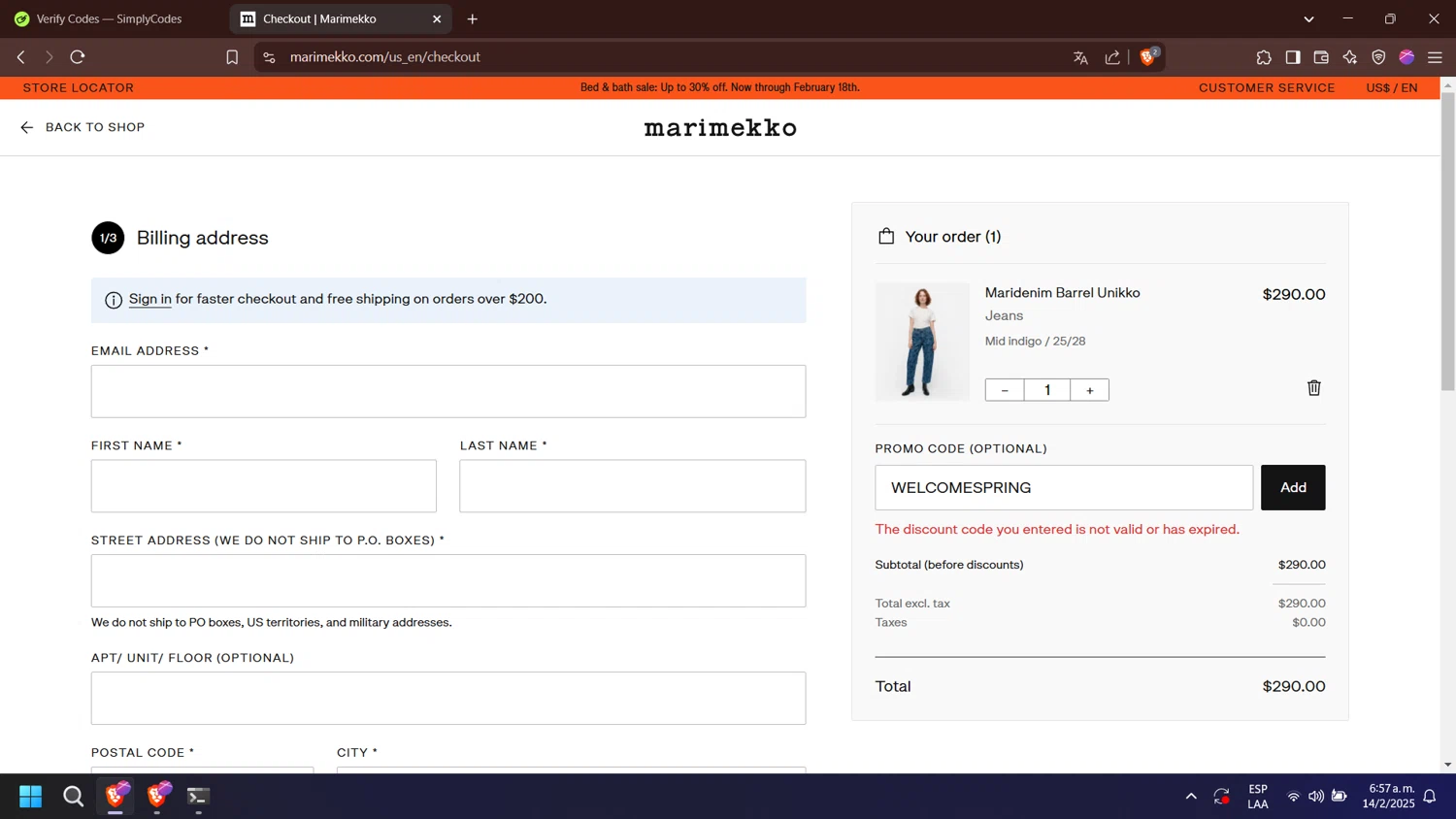Screen dimensions: 1456x819
Task: Click the Sign in link
Action: (x=149, y=299)
